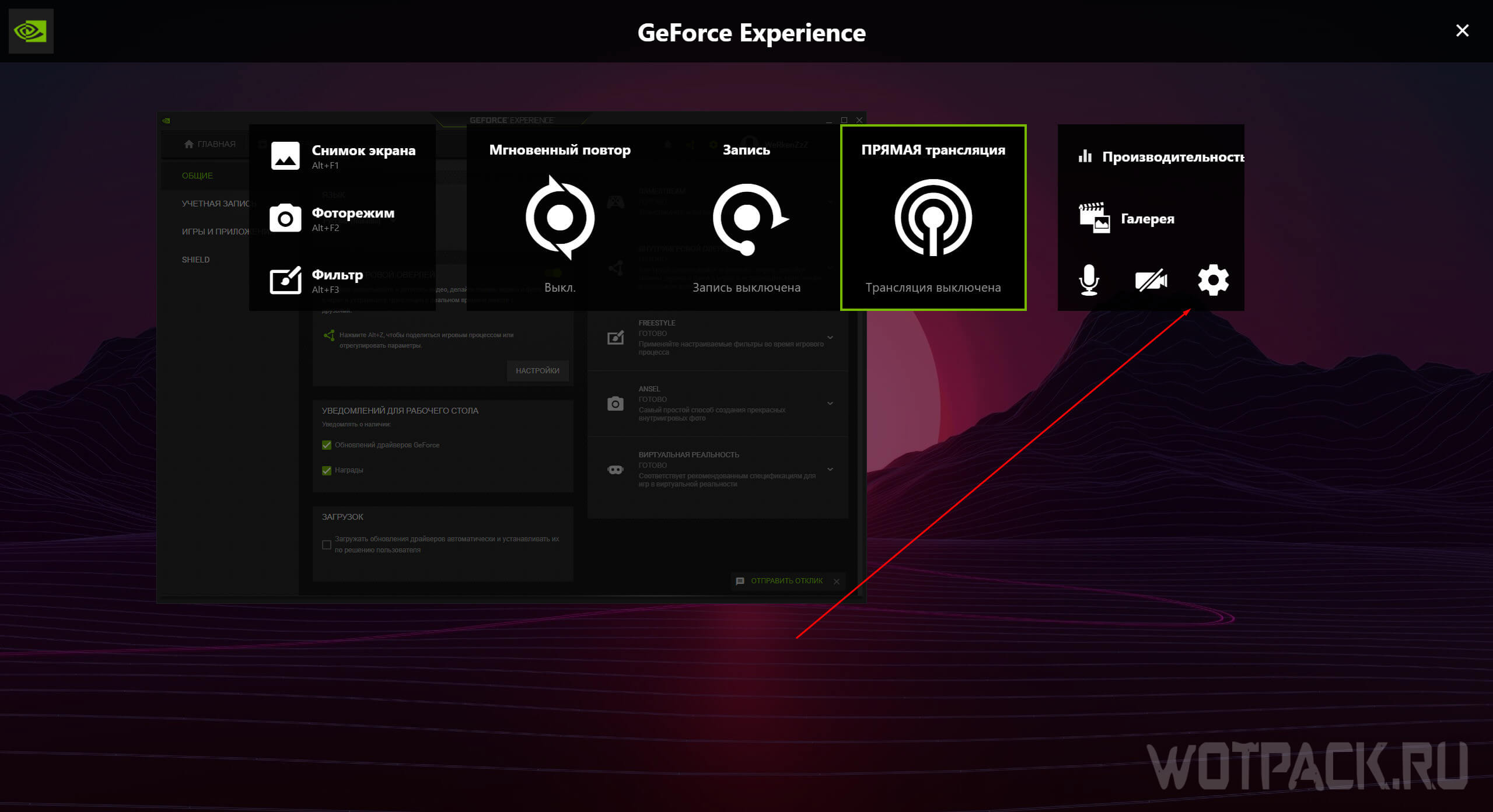Toggle GeForce driver updates checkbox
This screenshot has height=812, width=1493.
click(327, 445)
